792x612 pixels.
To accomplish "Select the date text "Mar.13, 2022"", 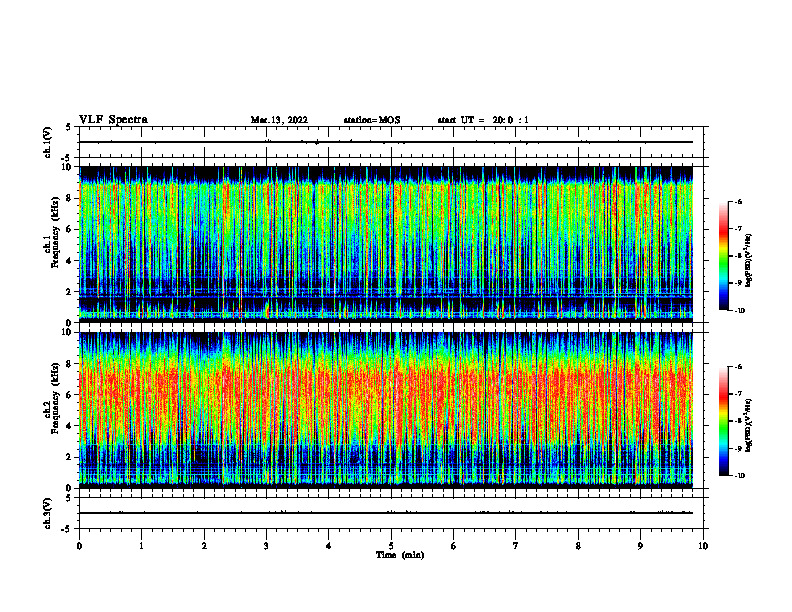I will coord(279,120).
